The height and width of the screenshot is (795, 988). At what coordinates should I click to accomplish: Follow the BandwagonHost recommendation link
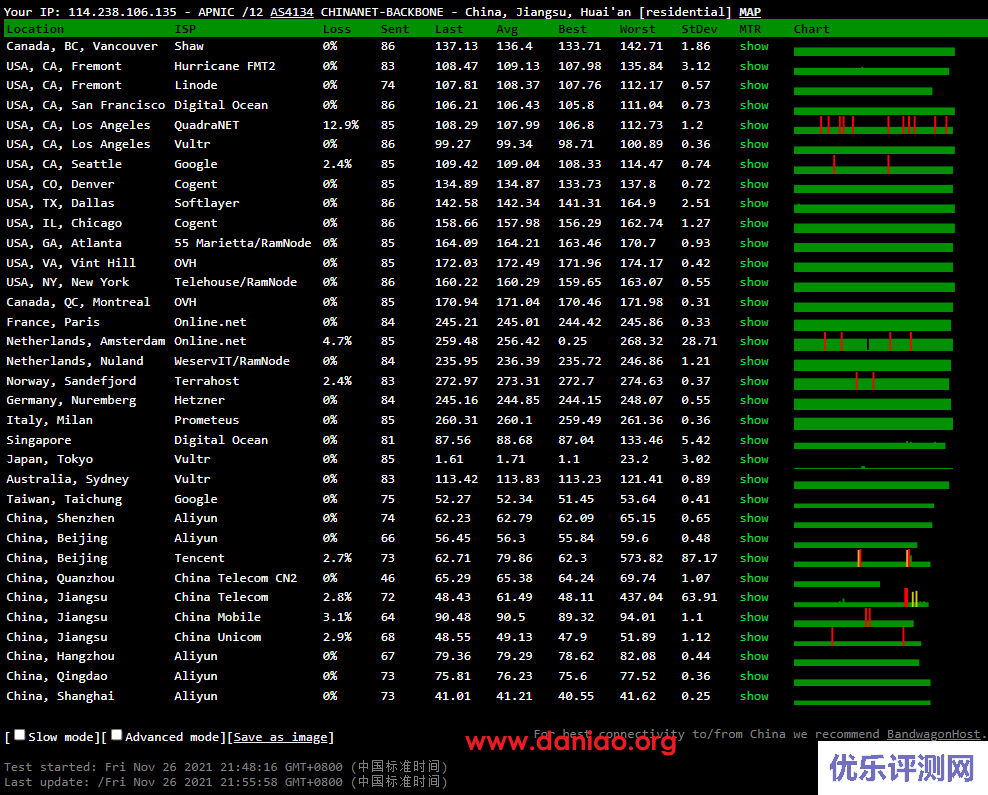click(x=934, y=735)
